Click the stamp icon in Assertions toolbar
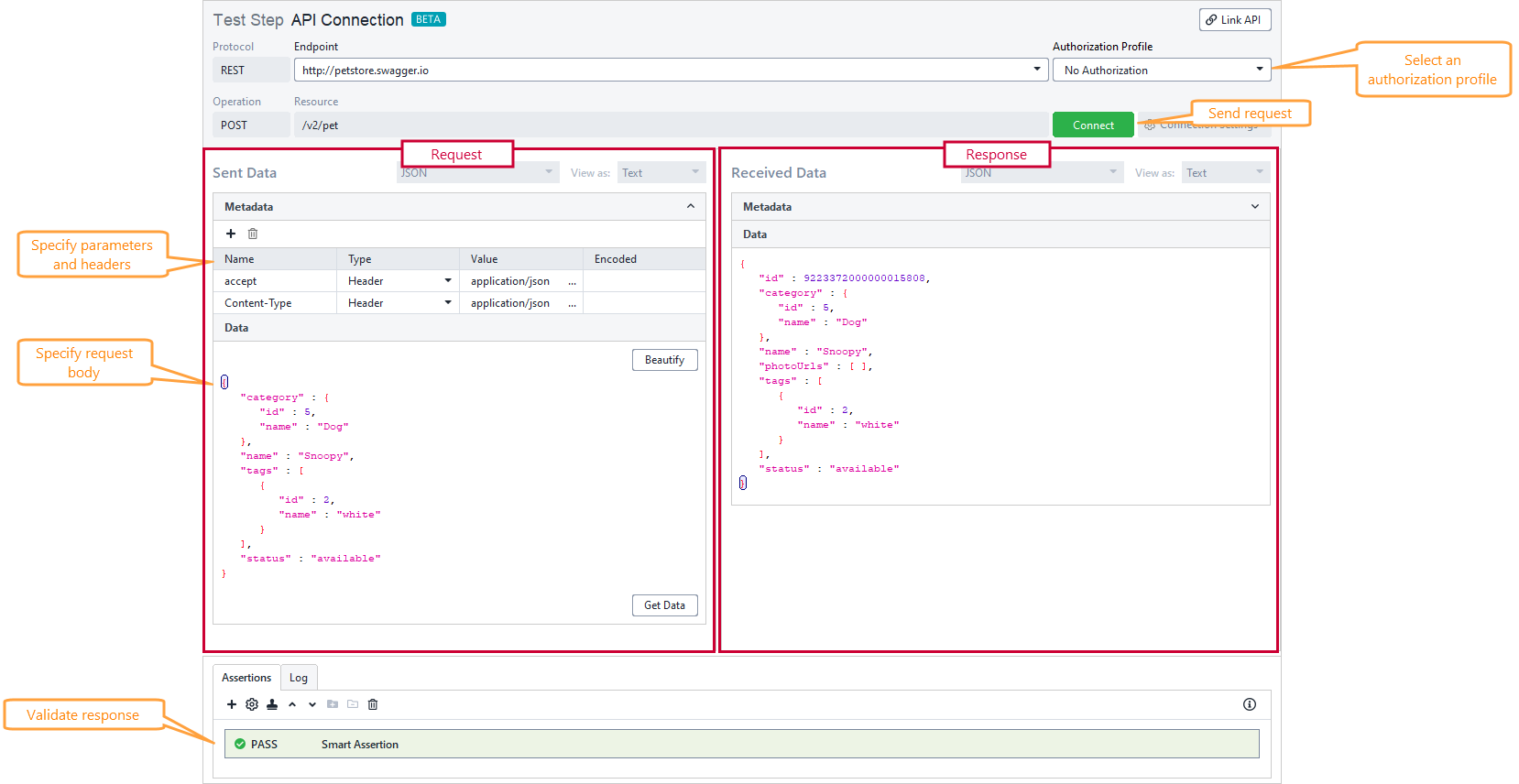 272,704
